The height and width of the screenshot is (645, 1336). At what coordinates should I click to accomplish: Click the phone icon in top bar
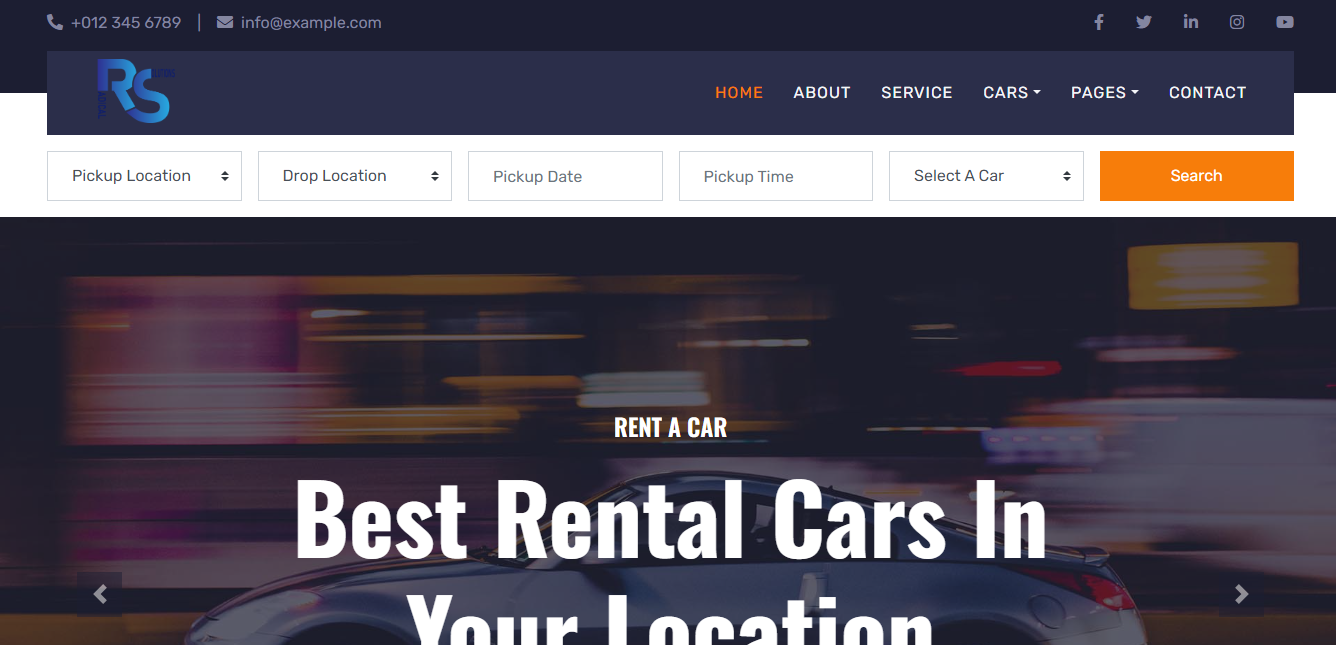55,22
